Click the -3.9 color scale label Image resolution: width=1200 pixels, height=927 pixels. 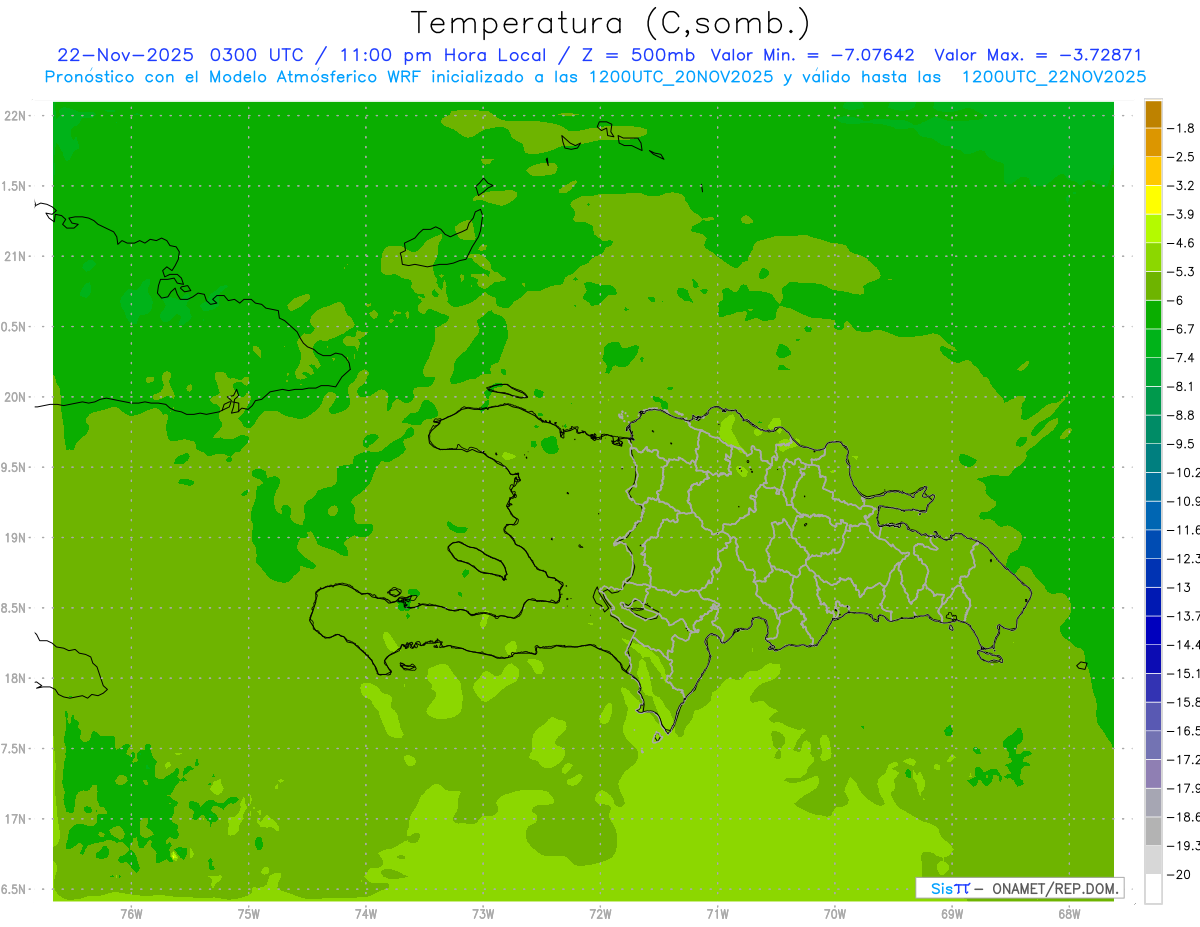[1182, 214]
